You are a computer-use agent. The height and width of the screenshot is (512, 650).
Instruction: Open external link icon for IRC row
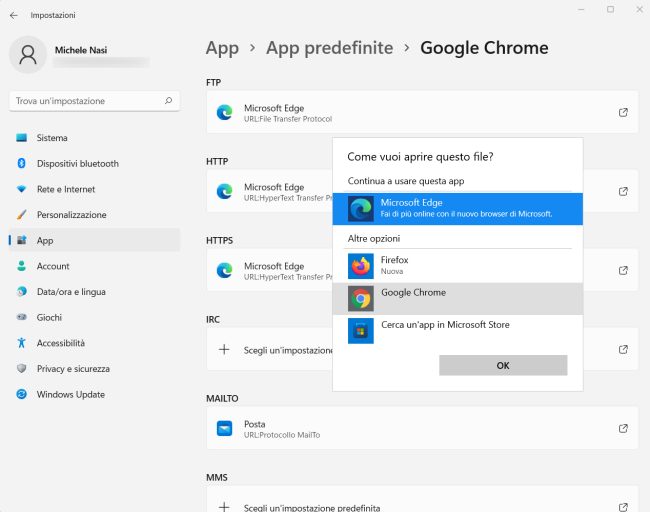(623, 349)
